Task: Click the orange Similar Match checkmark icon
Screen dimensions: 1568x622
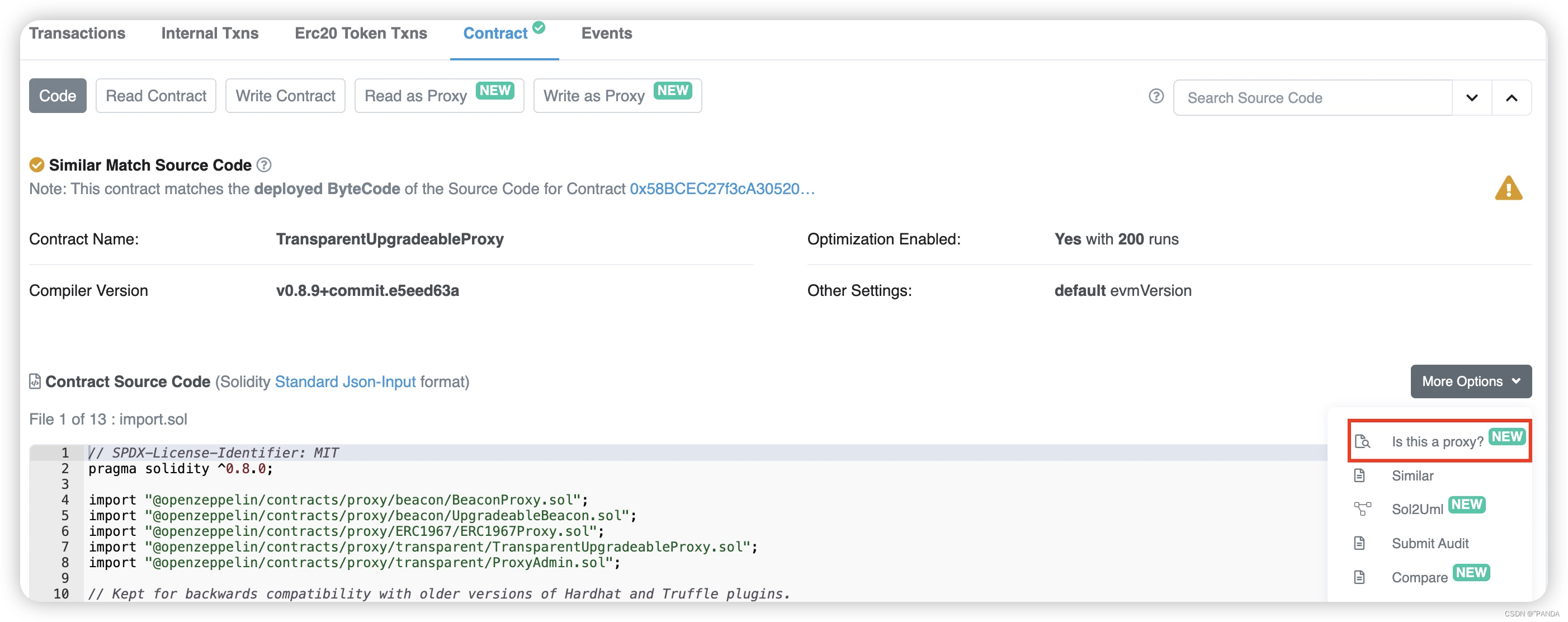Action: [36, 165]
